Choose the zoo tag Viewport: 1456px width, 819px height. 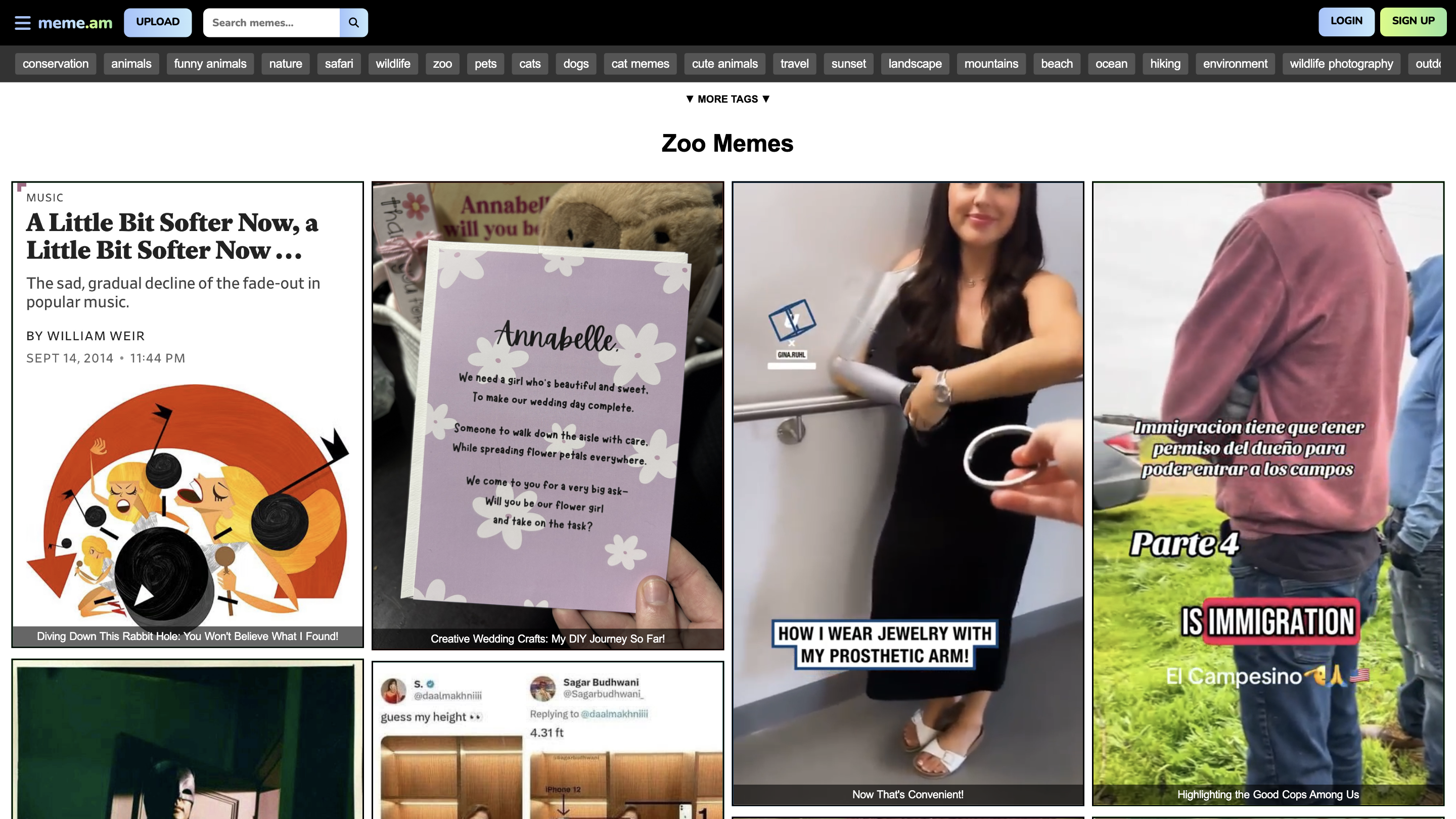click(x=442, y=64)
